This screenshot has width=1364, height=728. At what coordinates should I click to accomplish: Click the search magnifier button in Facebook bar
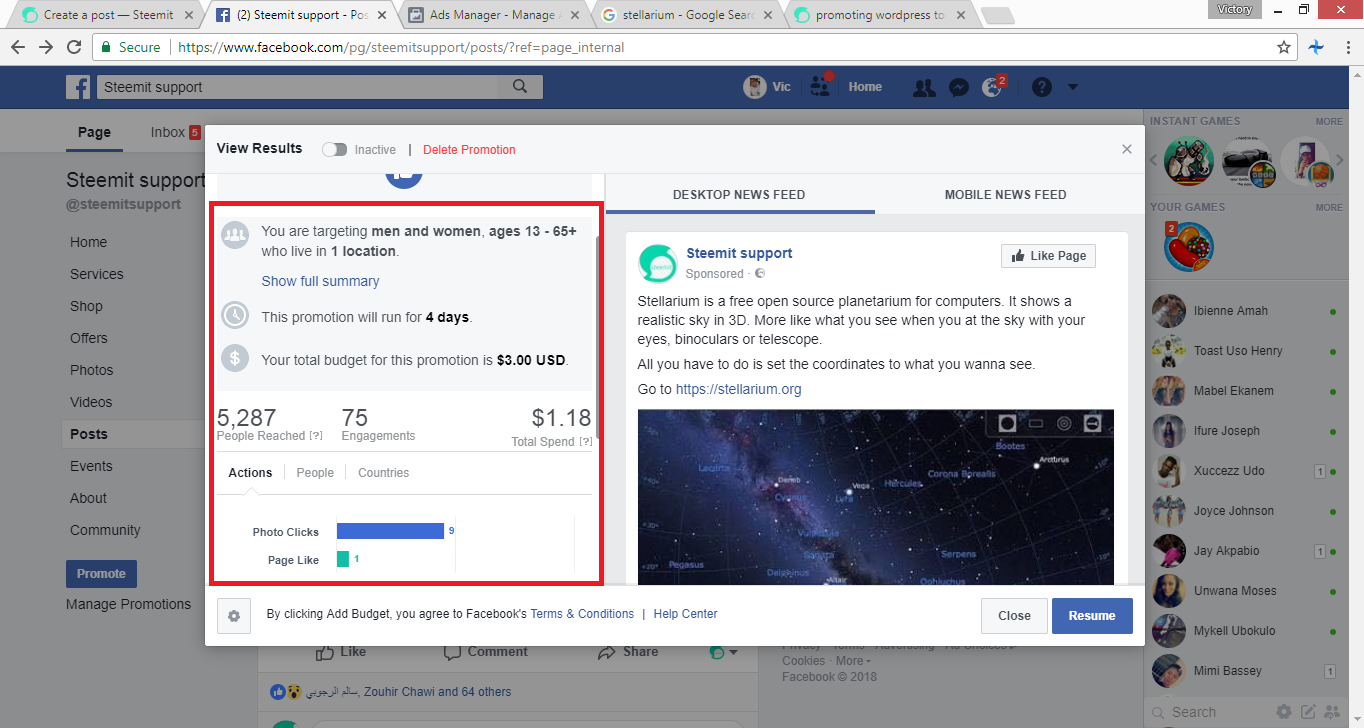click(520, 87)
